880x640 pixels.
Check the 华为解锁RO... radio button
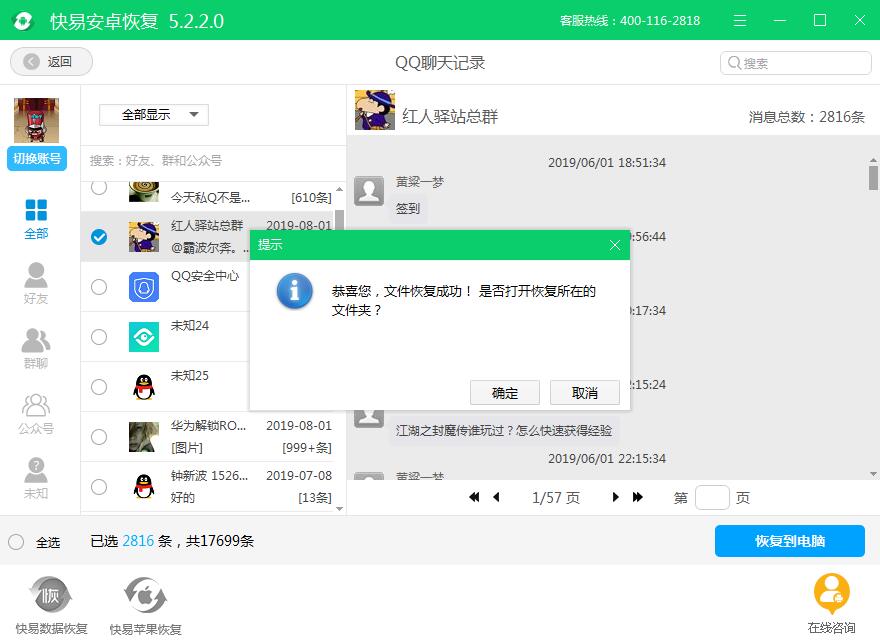99,437
